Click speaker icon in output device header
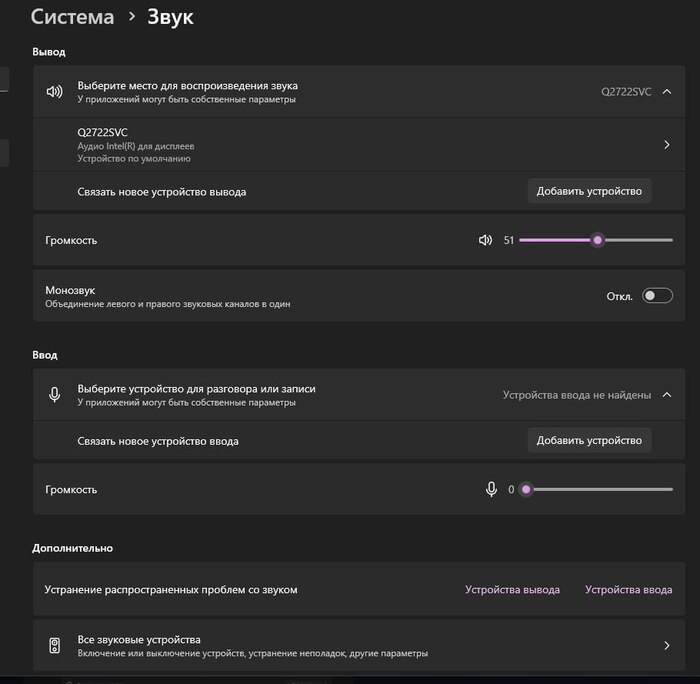This screenshot has width=700, height=684. (x=55, y=92)
